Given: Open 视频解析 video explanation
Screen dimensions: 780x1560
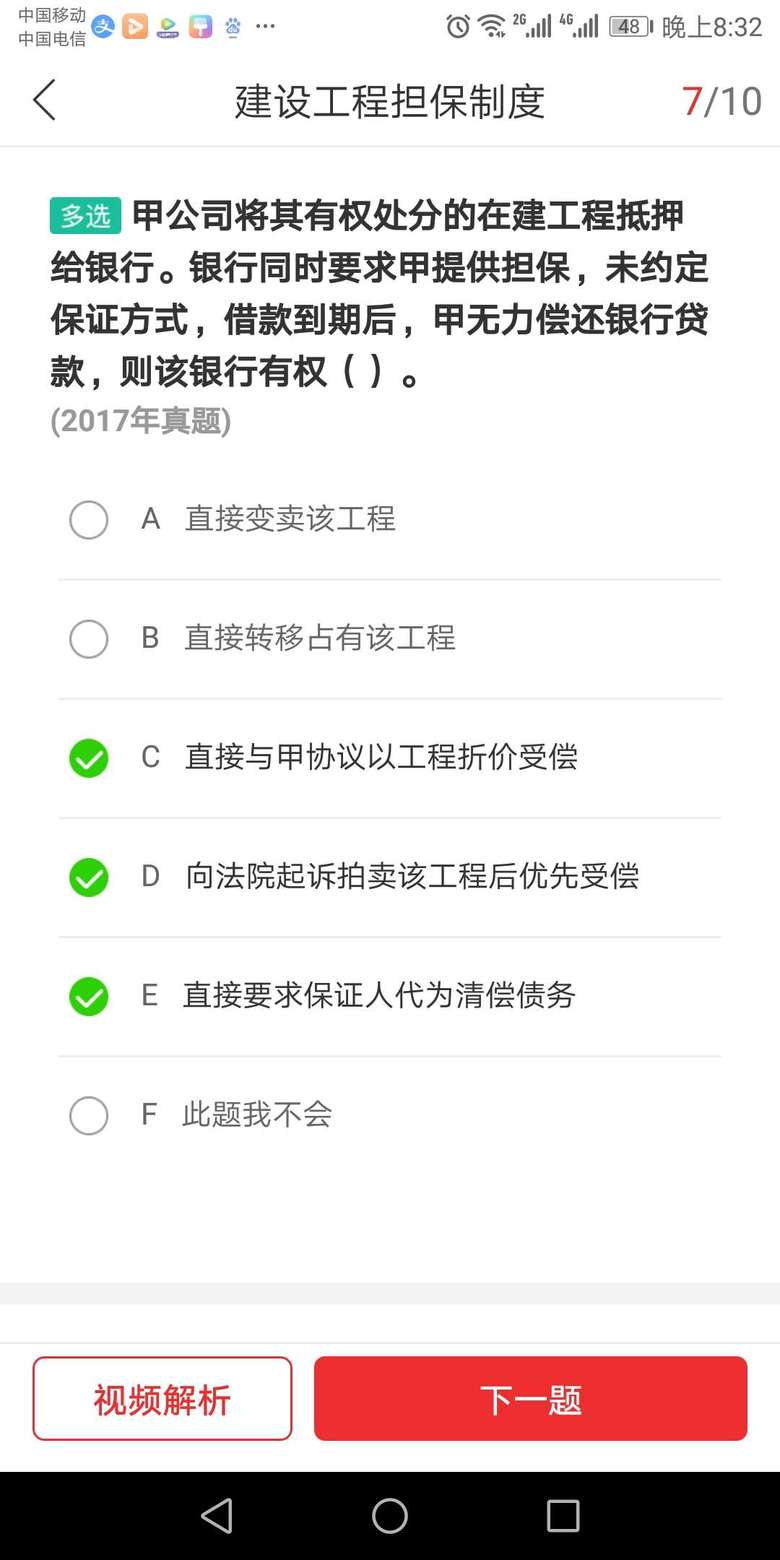Looking at the screenshot, I should tap(162, 1398).
